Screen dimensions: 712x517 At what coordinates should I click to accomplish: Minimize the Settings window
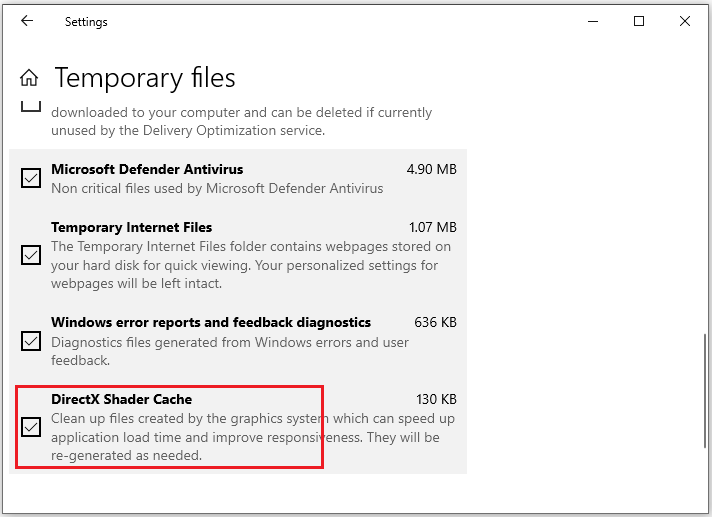click(592, 21)
